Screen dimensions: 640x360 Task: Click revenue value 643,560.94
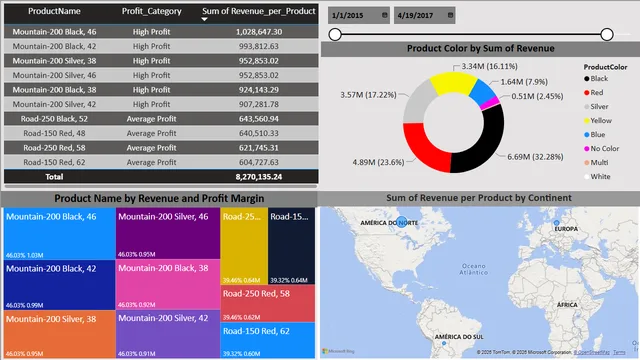pos(259,119)
